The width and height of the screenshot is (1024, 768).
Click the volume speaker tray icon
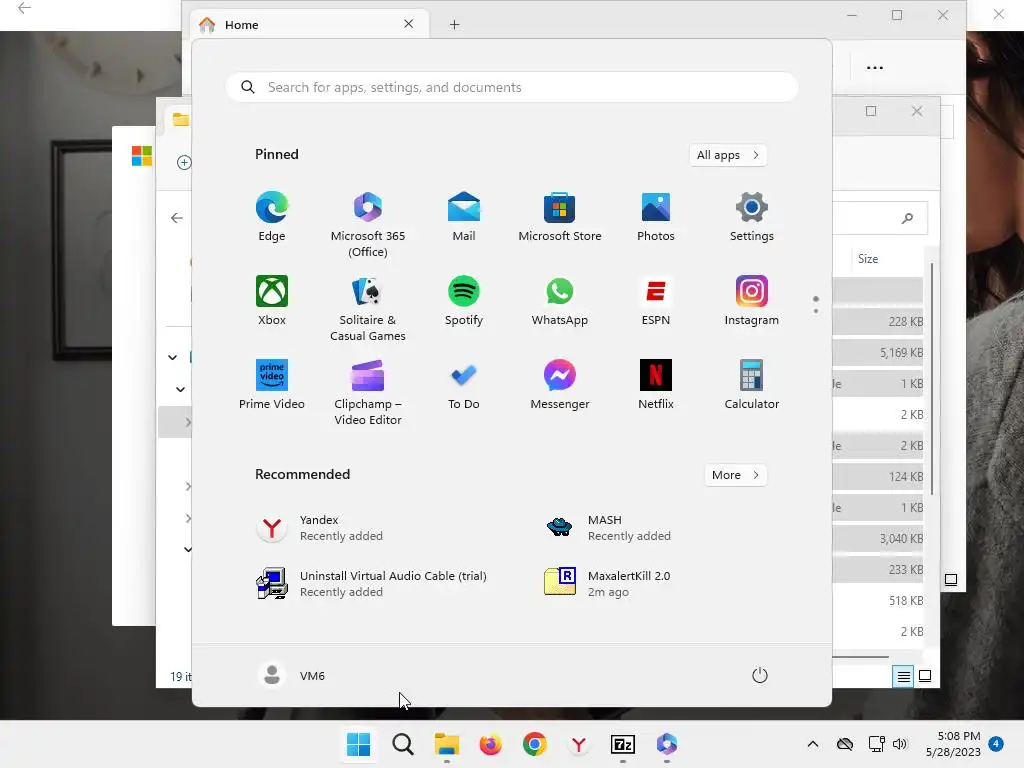coord(900,744)
